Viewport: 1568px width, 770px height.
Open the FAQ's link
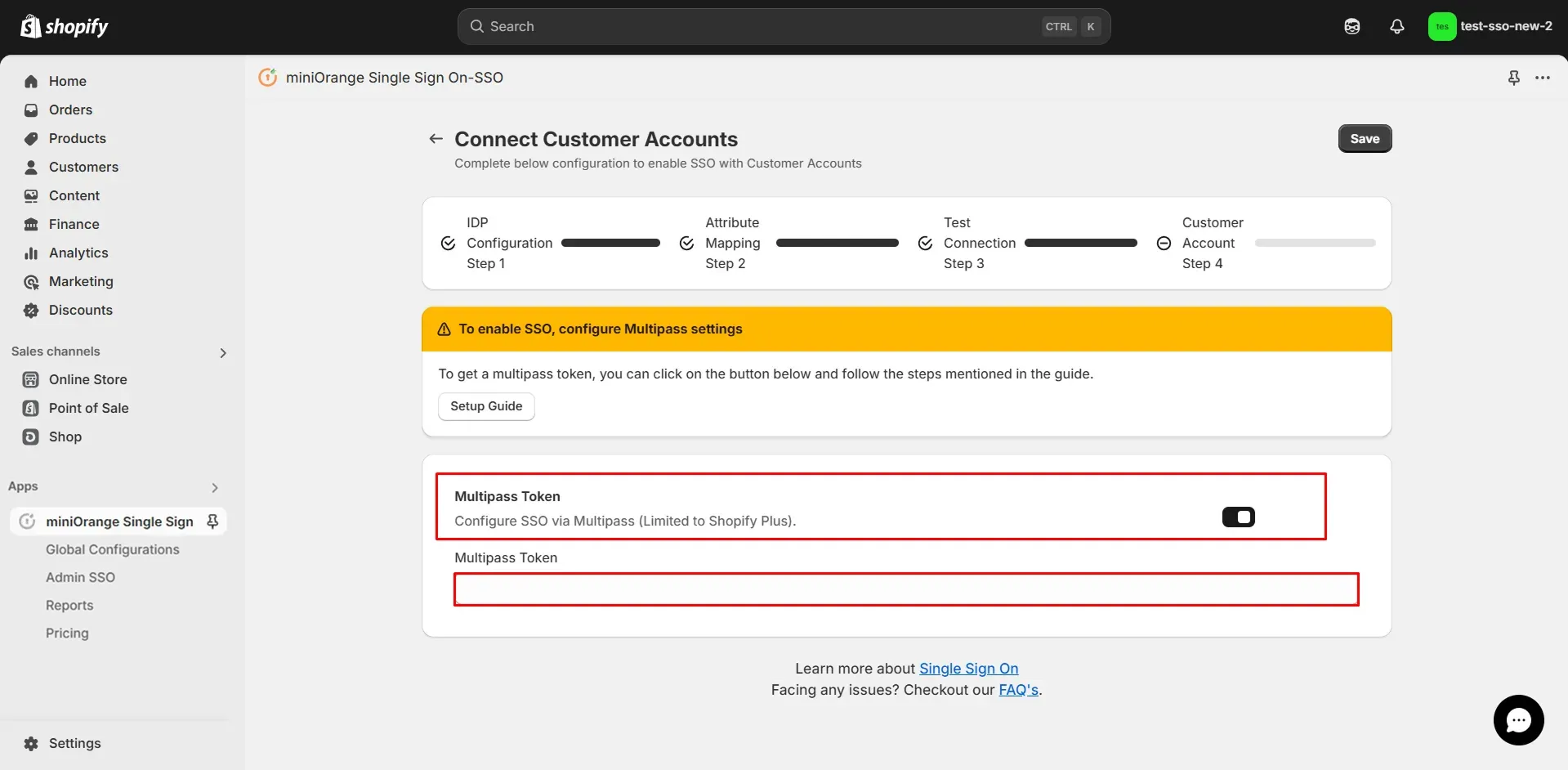(1018, 690)
